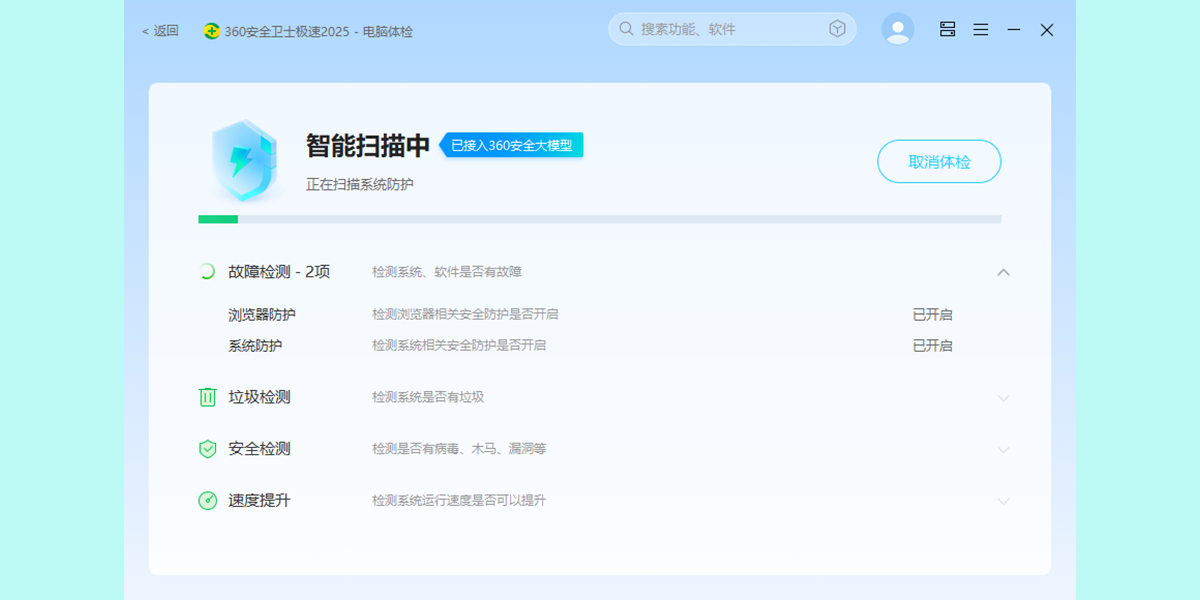Image resolution: width=1200 pixels, height=600 pixels.
Task: Open the hamburger main menu
Action: tap(981, 30)
